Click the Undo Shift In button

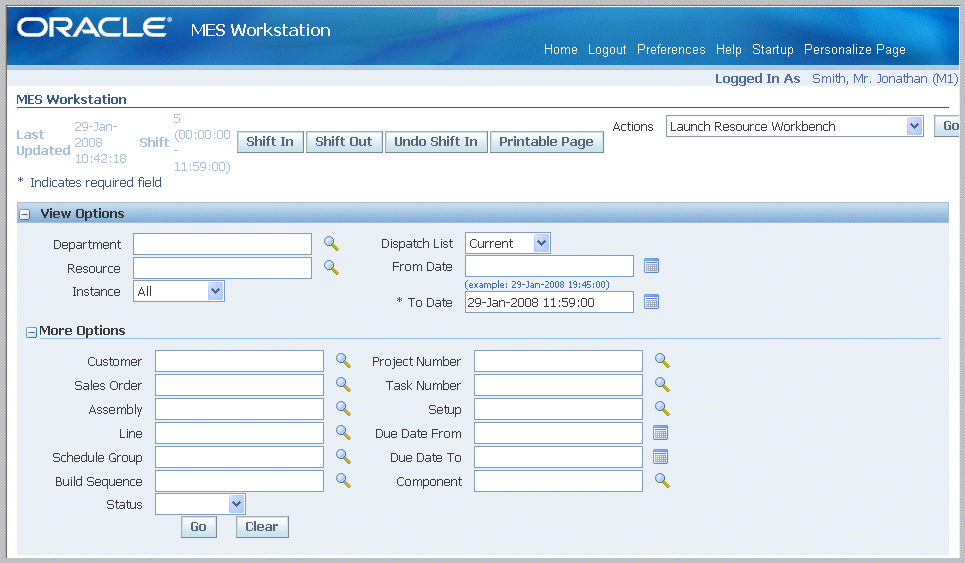(436, 142)
